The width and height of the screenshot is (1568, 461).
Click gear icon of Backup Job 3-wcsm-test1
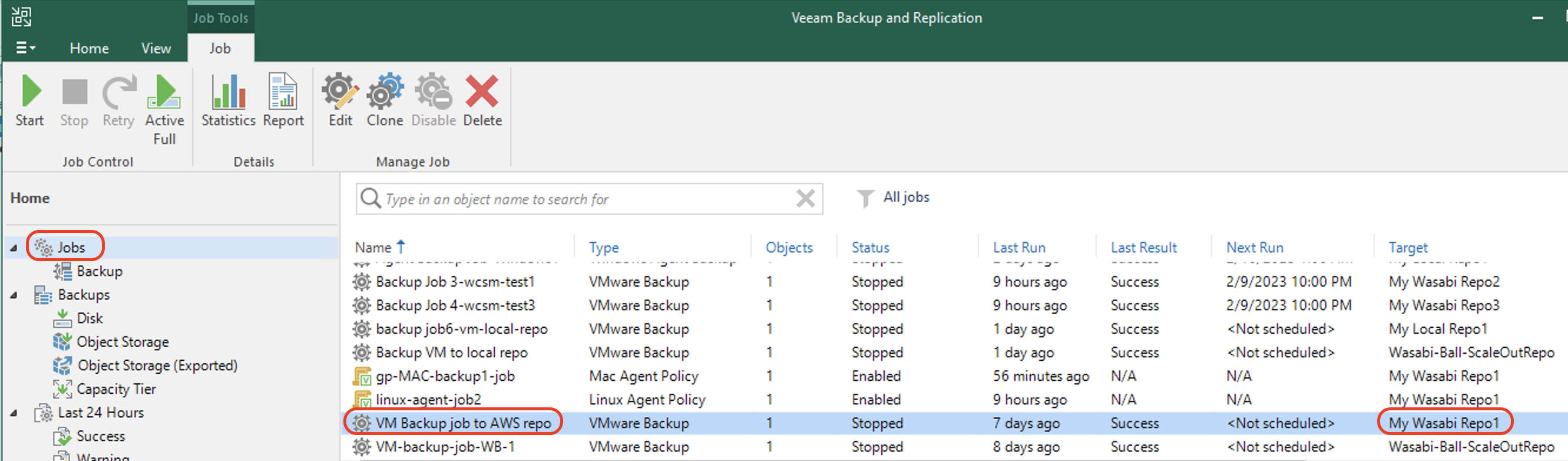coord(362,282)
